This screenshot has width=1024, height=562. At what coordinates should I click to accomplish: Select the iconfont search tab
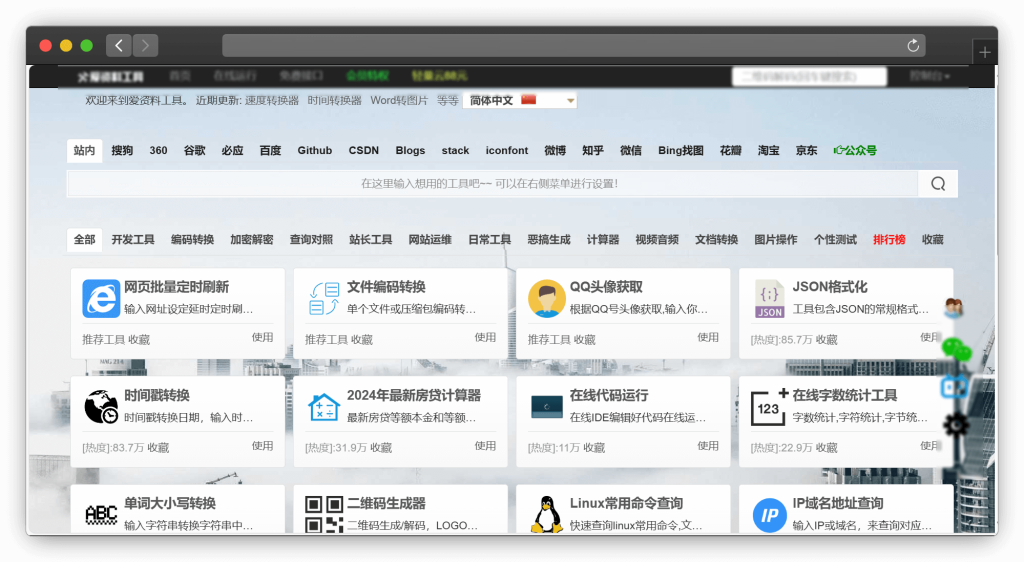click(507, 150)
